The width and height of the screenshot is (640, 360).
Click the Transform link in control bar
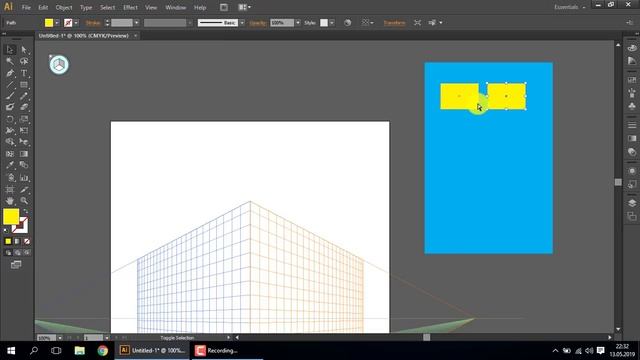(x=394, y=23)
